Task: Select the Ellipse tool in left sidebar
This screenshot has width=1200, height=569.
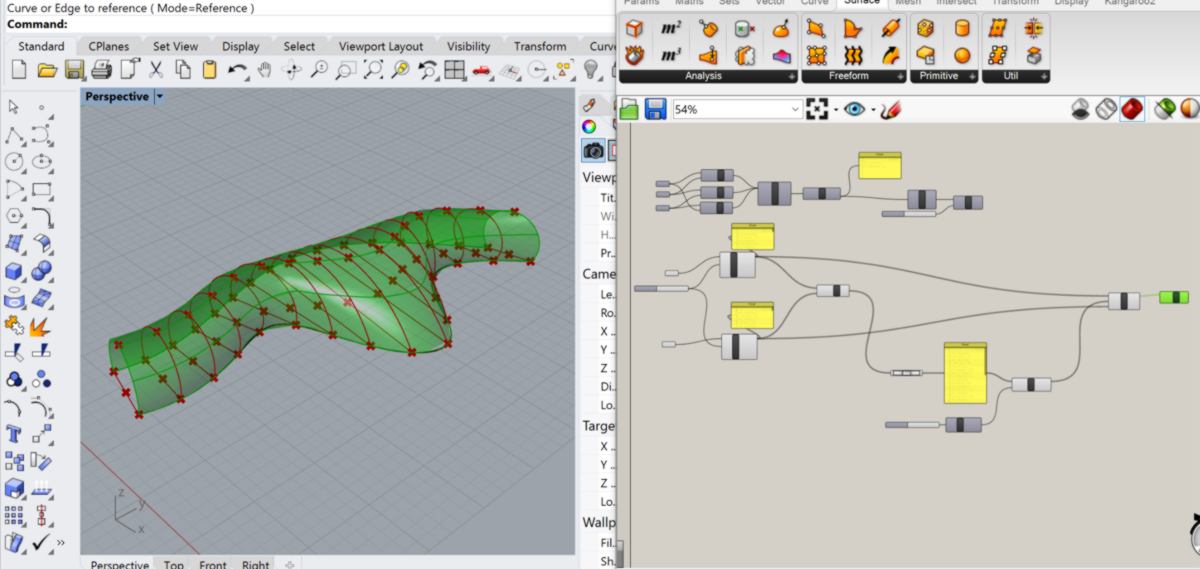Action: pos(42,161)
